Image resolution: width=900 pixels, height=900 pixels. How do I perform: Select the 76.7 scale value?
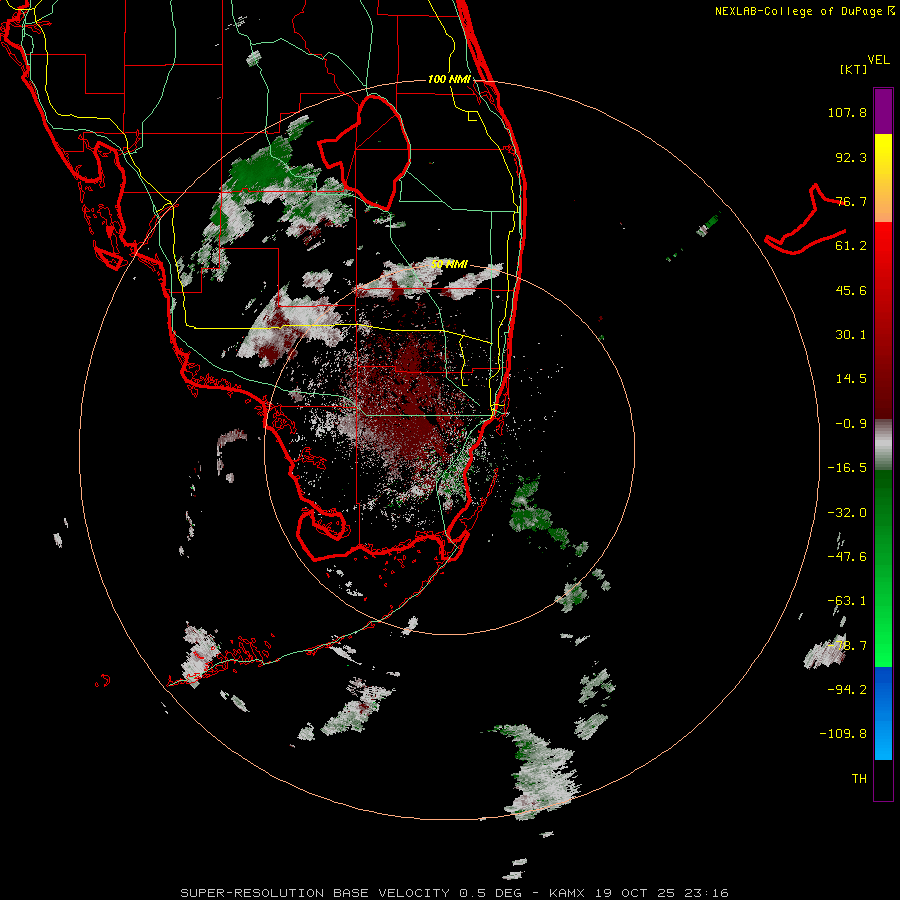point(851,201)
